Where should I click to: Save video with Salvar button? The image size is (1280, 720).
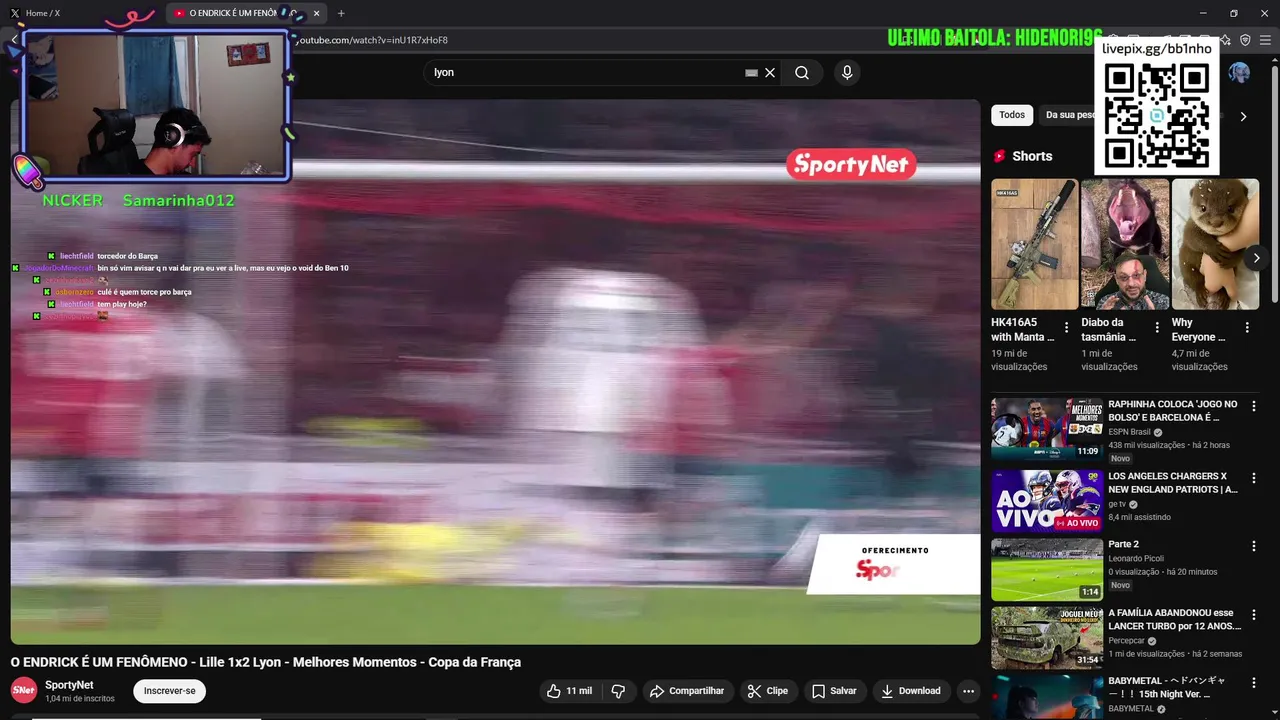point(834,691)
